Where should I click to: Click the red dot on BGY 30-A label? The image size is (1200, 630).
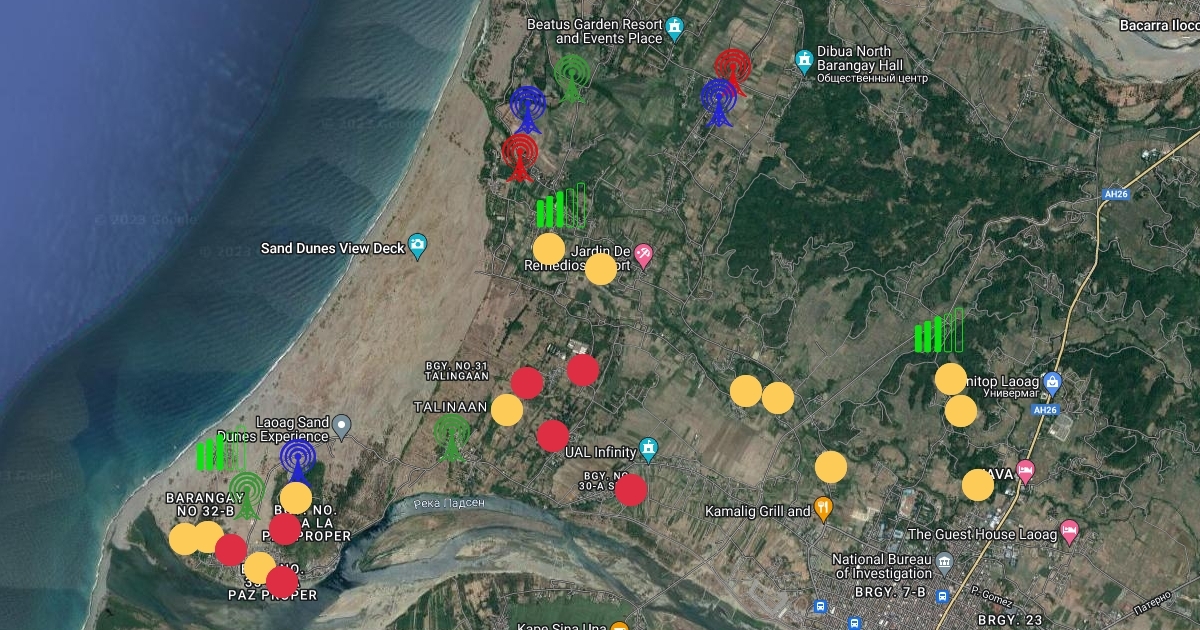coord(631,490)
